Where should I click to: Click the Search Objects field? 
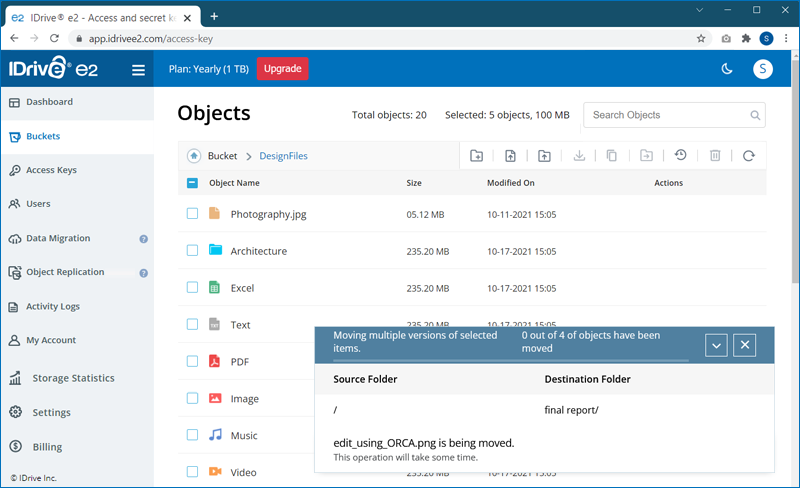[665, 115]
